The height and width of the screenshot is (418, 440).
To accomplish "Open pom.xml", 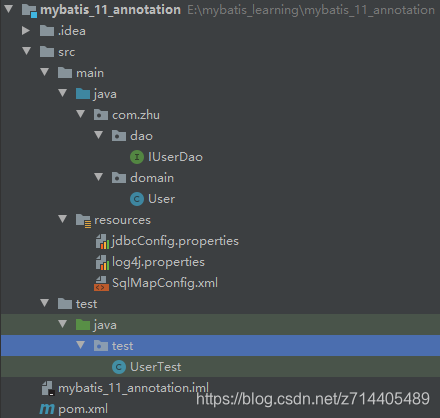I will point(83,409).
